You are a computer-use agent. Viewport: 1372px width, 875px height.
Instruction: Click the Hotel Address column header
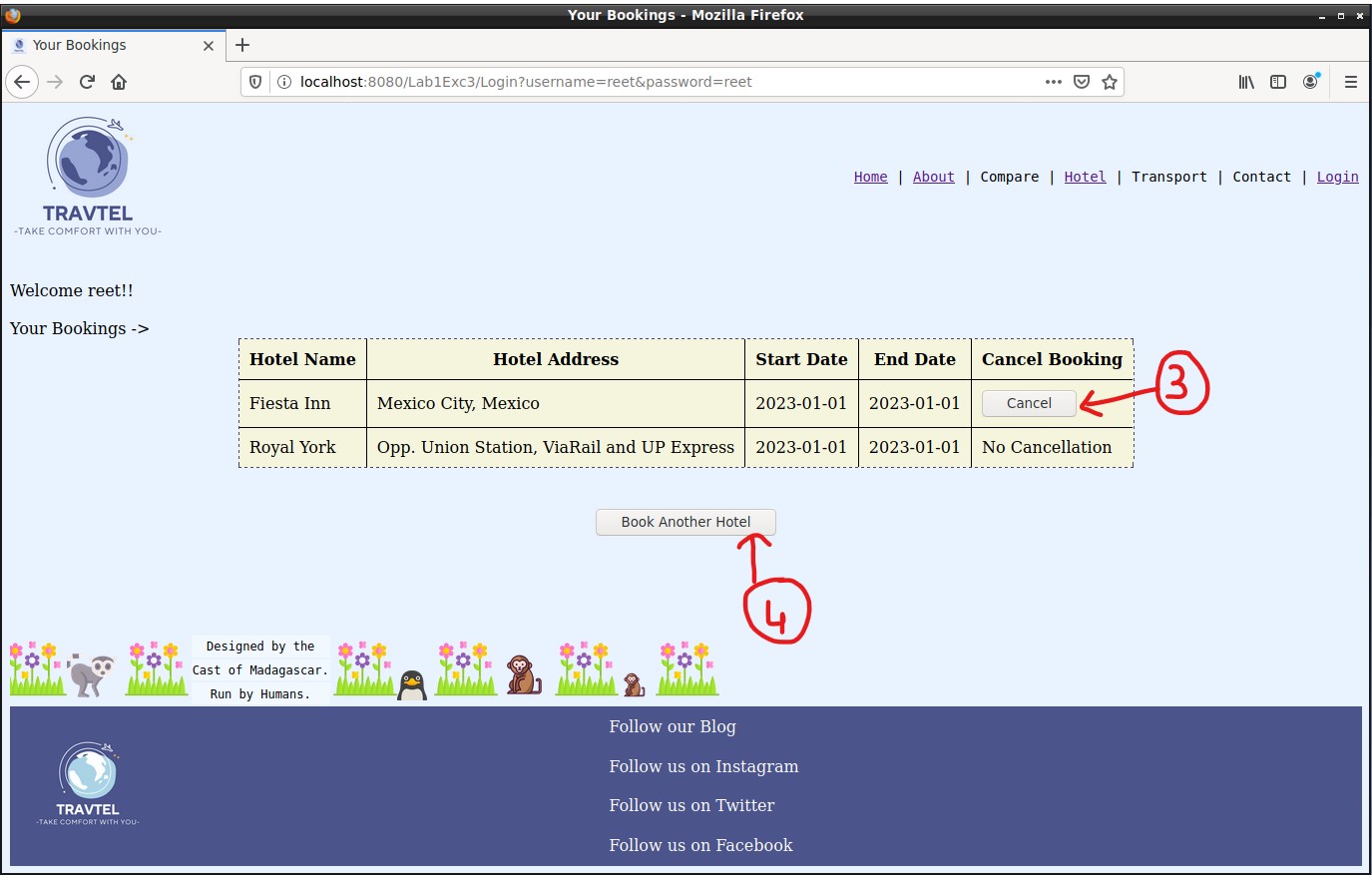(556, 359)
